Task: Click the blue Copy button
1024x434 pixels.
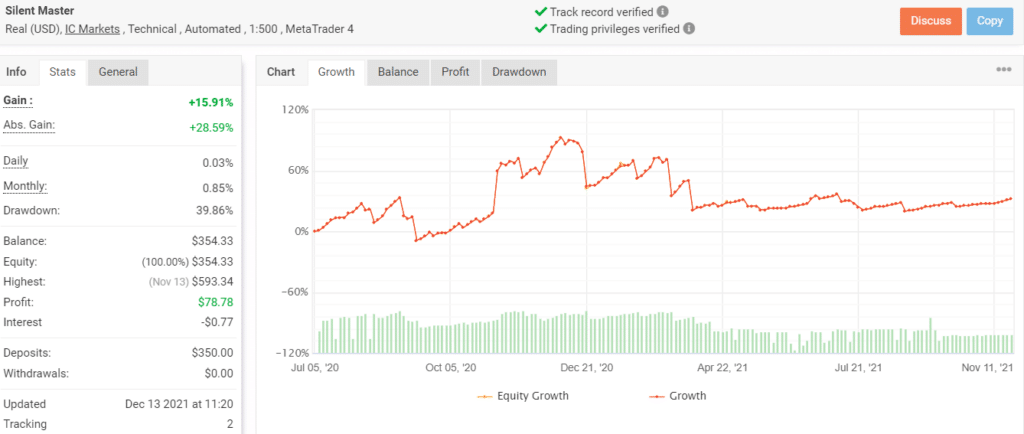Action: coord(989,21)
